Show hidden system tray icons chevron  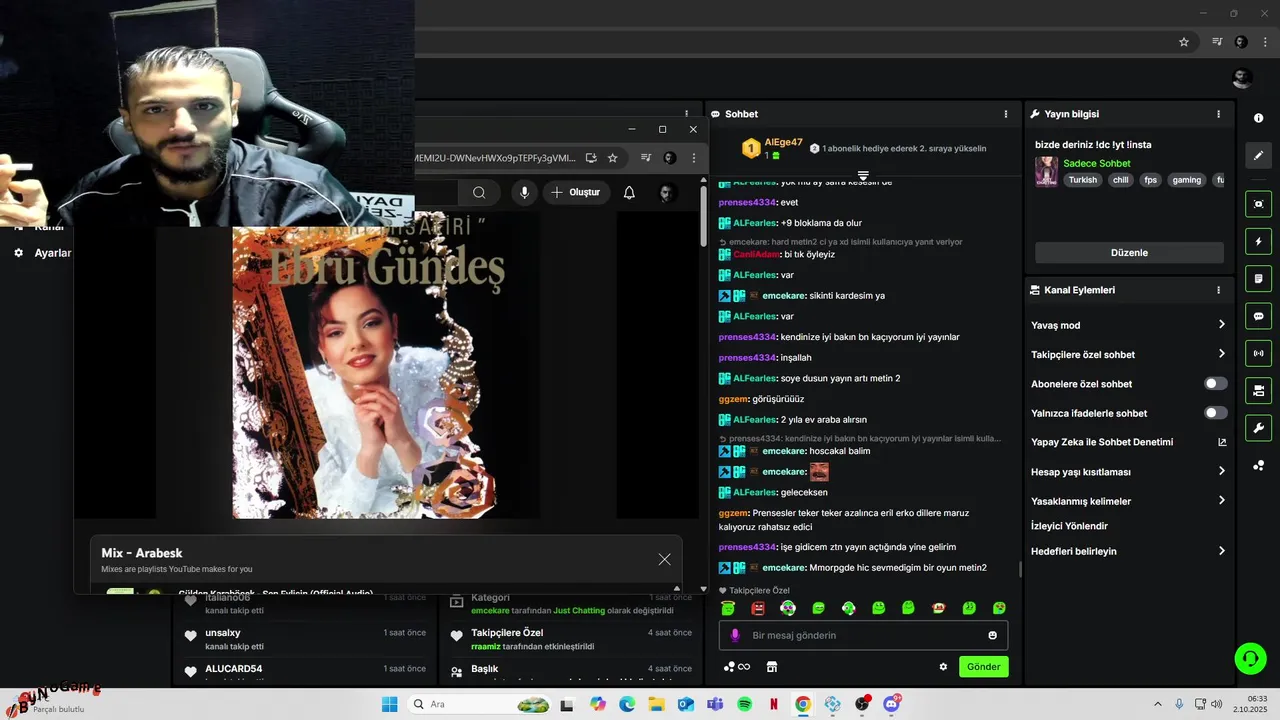[x=1158, y=704]
